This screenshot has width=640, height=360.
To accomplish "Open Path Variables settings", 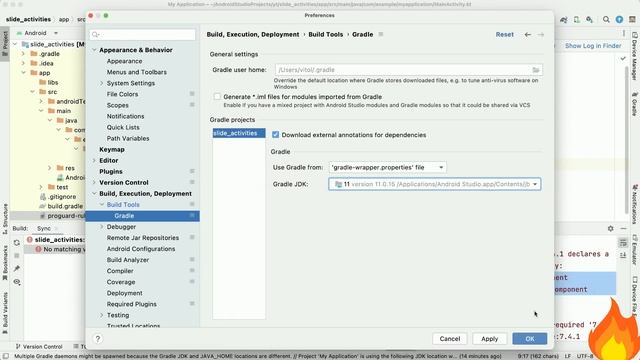I will point(128,138).
